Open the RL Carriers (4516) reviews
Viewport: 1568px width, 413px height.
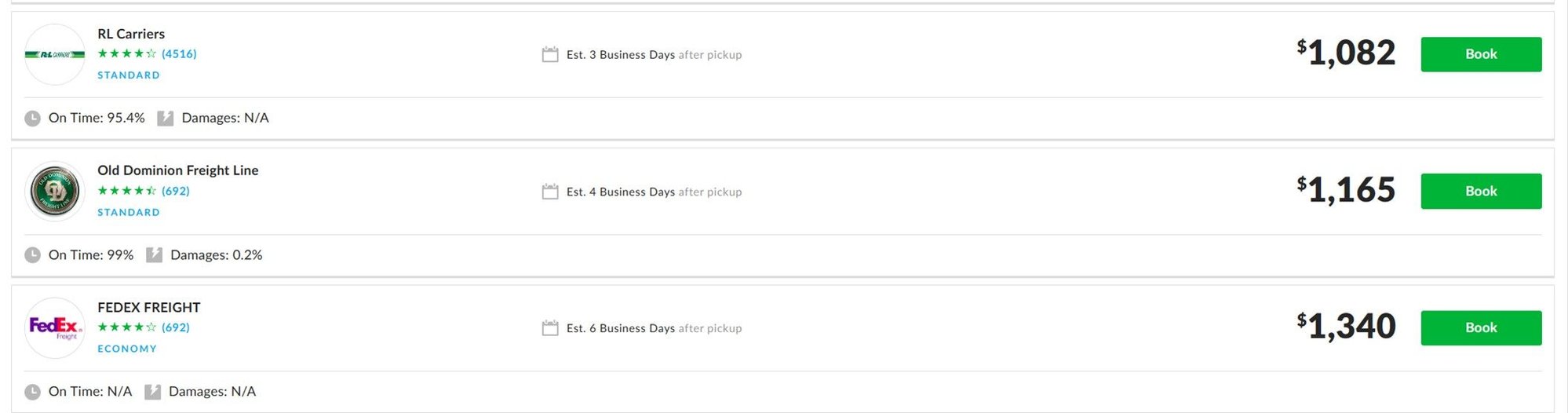[x=179, y=54]
